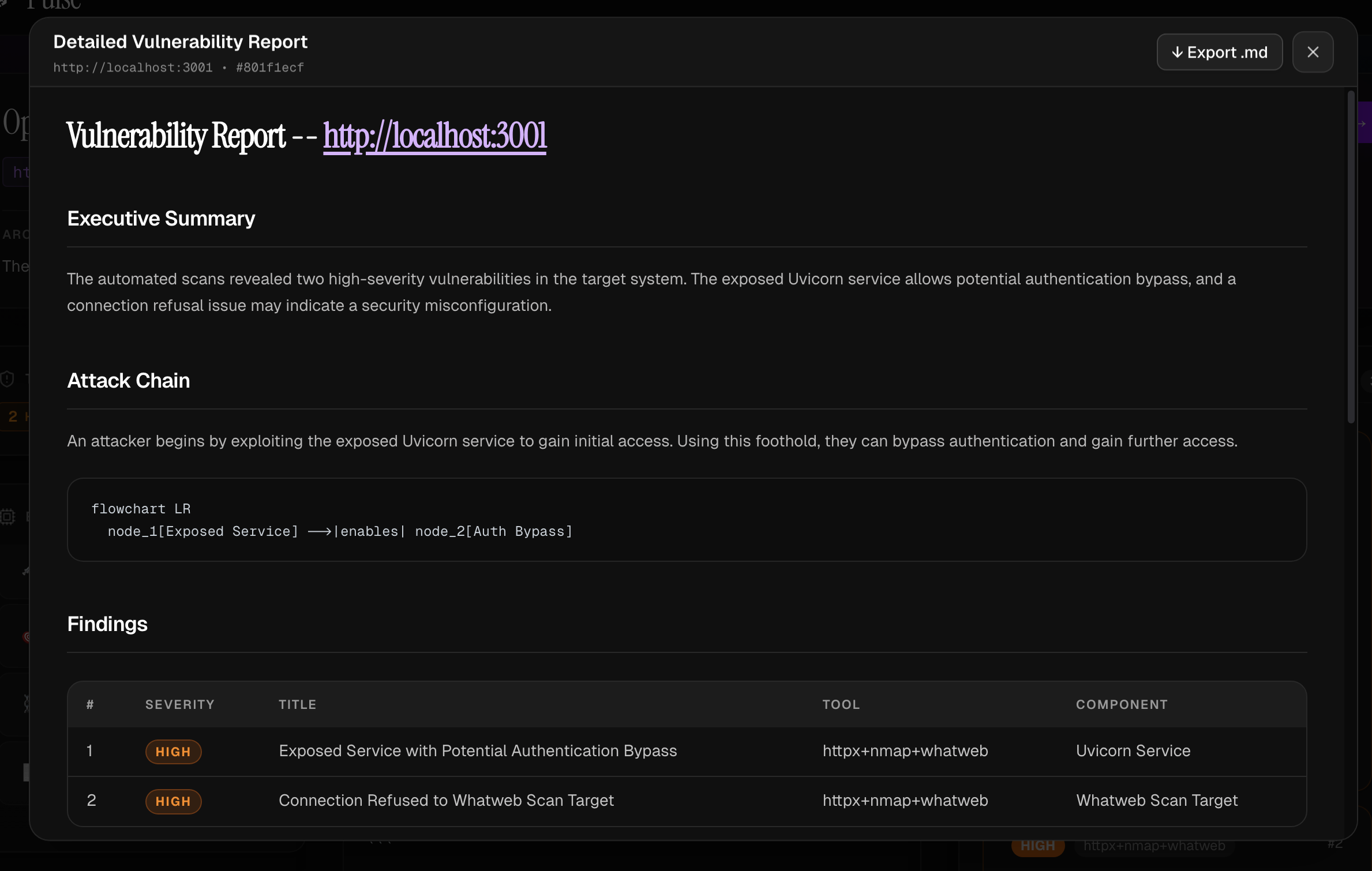Viewport: 1372px width, 871px height.
Task: Click the TITLE column header
Action: pyautogui.click(x=297, y=704)
